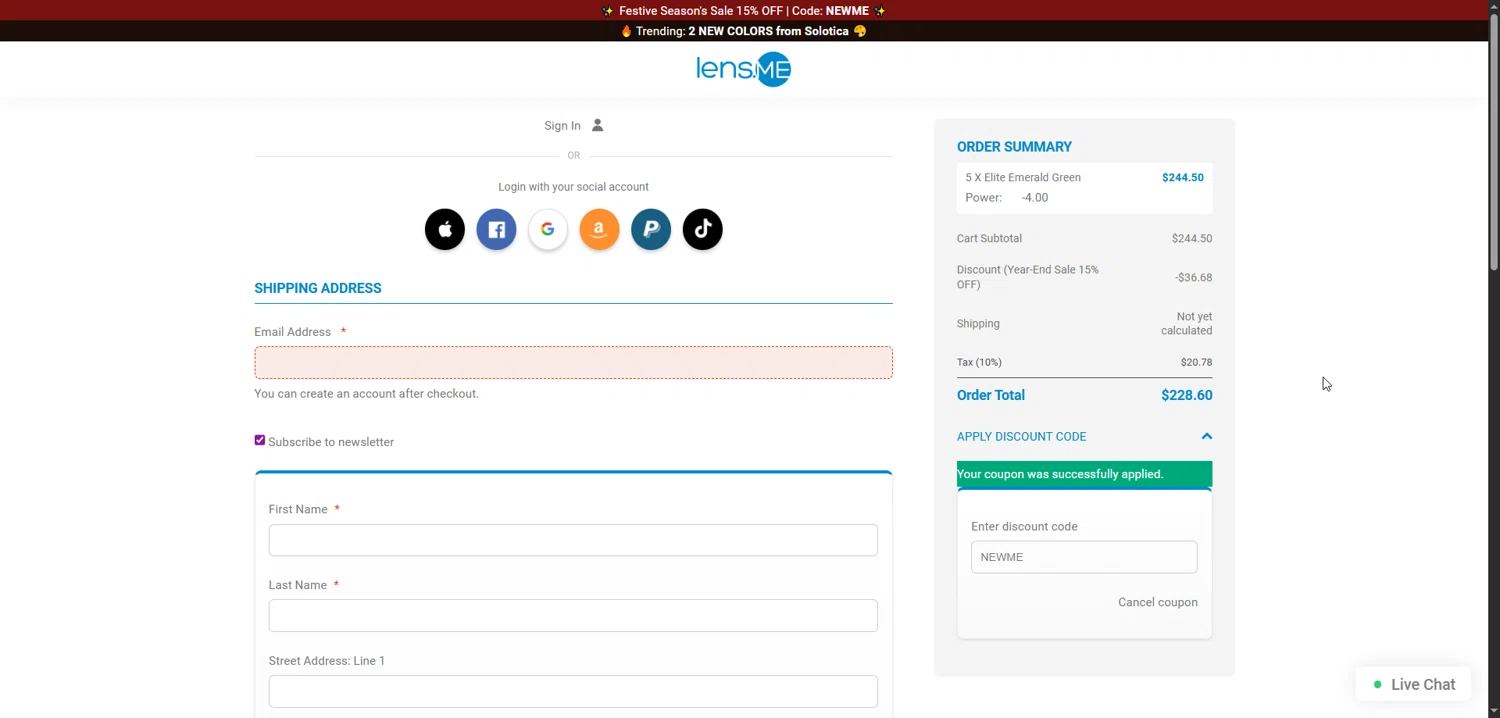The height and width of the screenshot is (718, 1500).
Task: Click the 'Not yet calculated' shipping text
Action: click(1186, 323)
